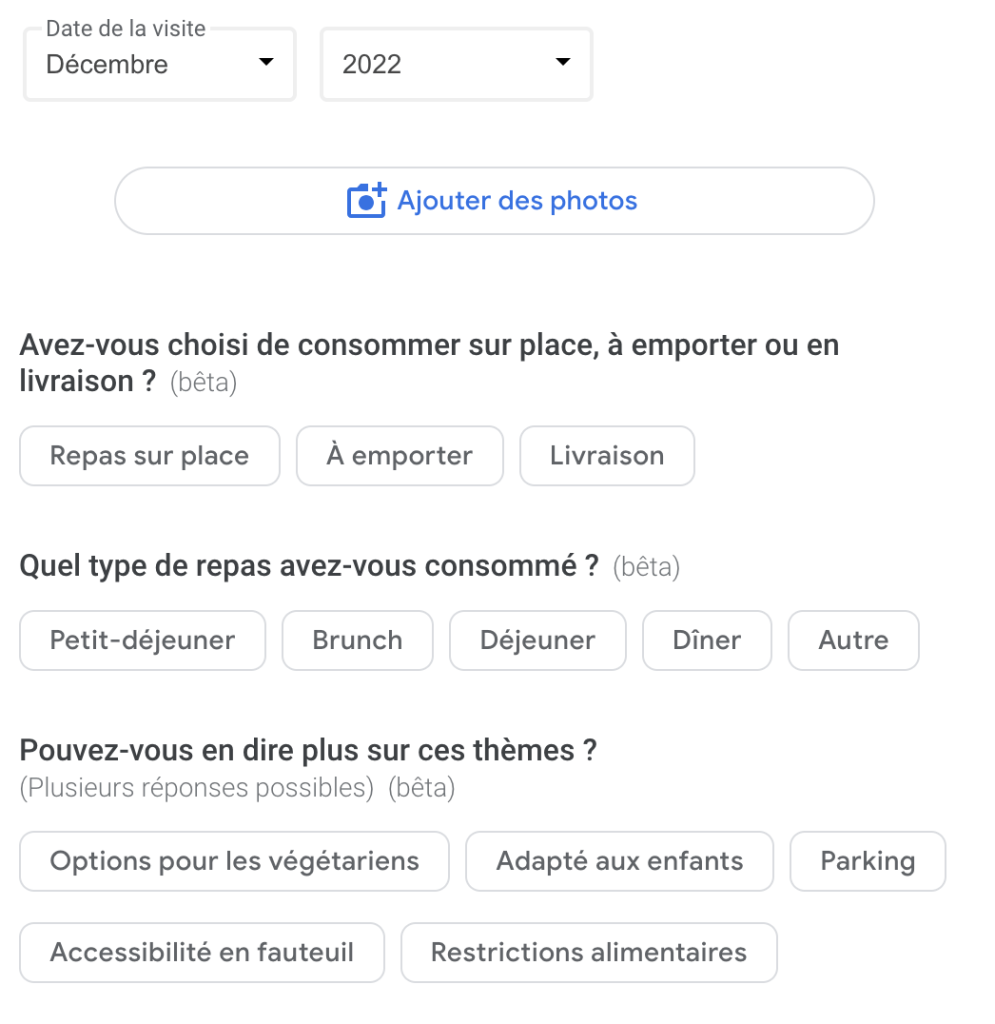995x1024 pixels.
Task: Choose Autre as meal type
Action: tap(854, 641)
